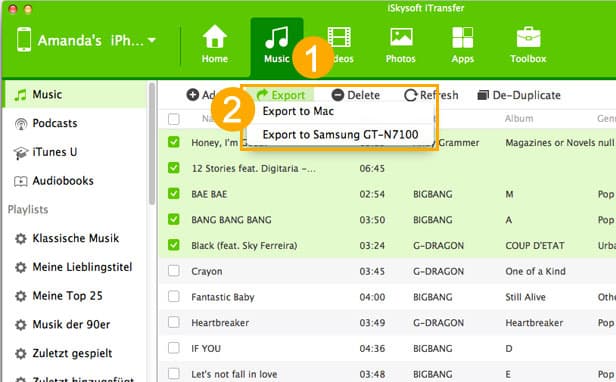Viewport: 616px width, 382px height.
Task: Click gear icon beside Meine Top 25
Action: [20, 296]
